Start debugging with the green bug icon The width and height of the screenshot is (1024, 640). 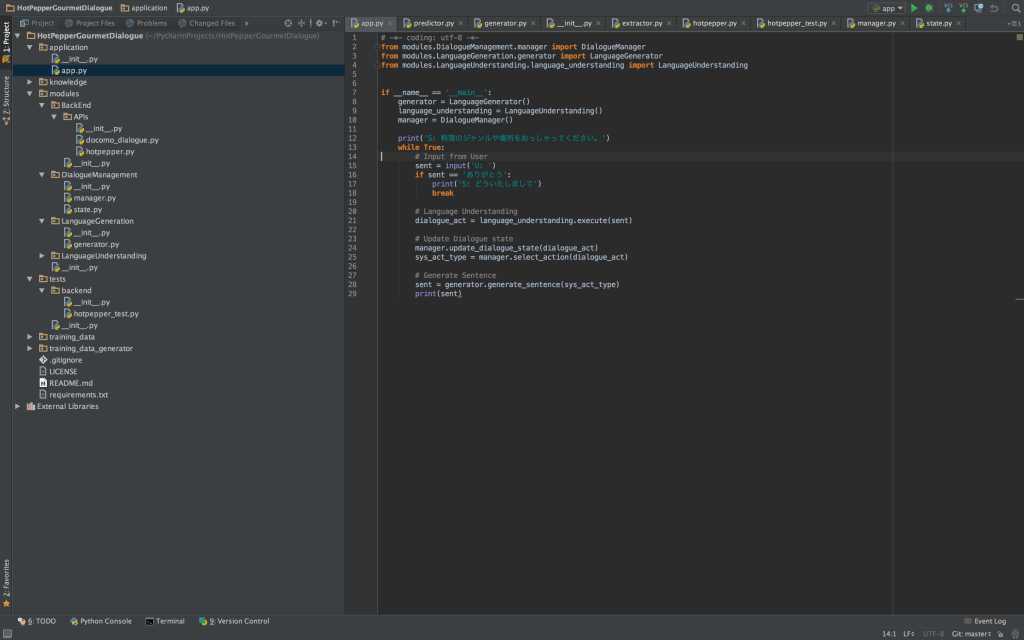point(929,8)
